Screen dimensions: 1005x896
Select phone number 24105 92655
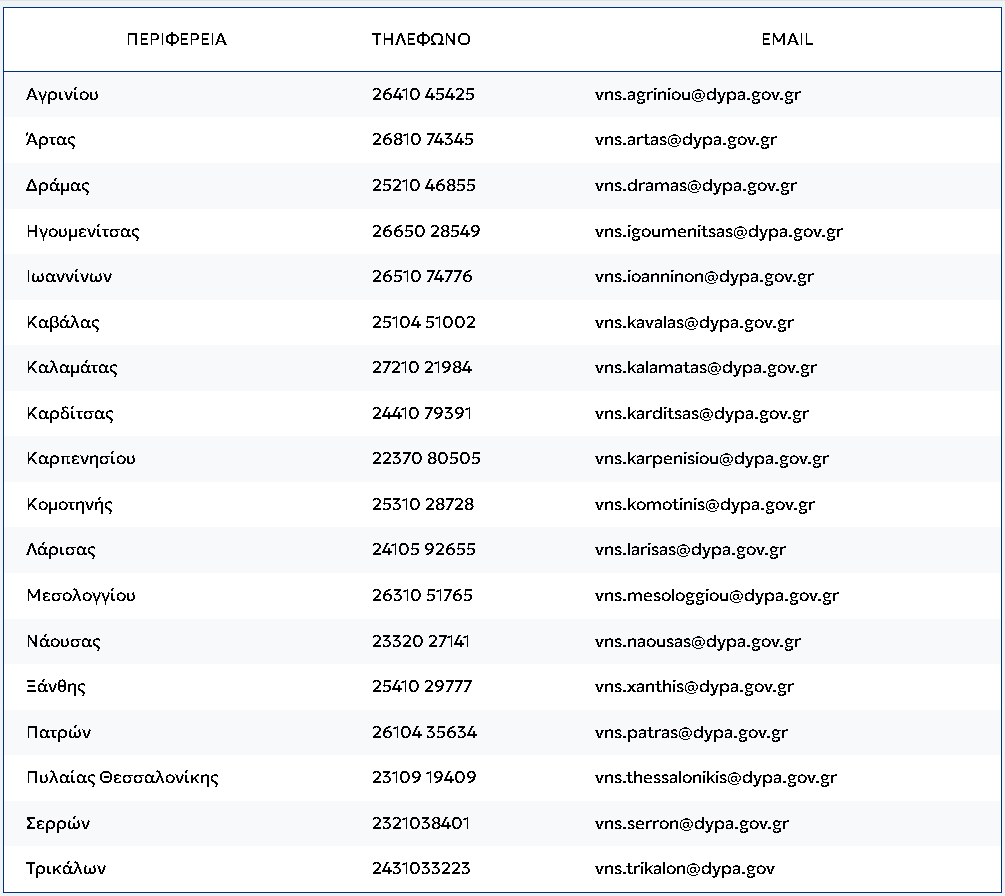[424, 549]
